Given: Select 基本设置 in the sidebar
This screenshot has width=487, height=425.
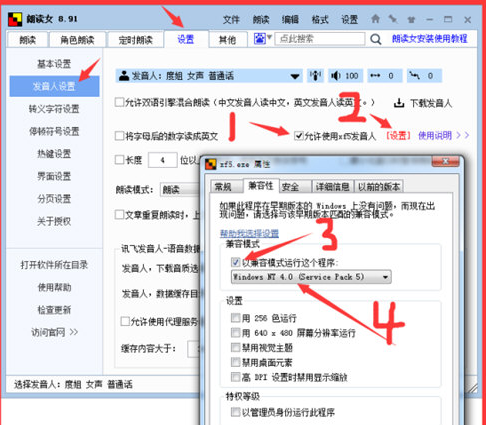Looking at the screenshot, I should pos(54,64).
